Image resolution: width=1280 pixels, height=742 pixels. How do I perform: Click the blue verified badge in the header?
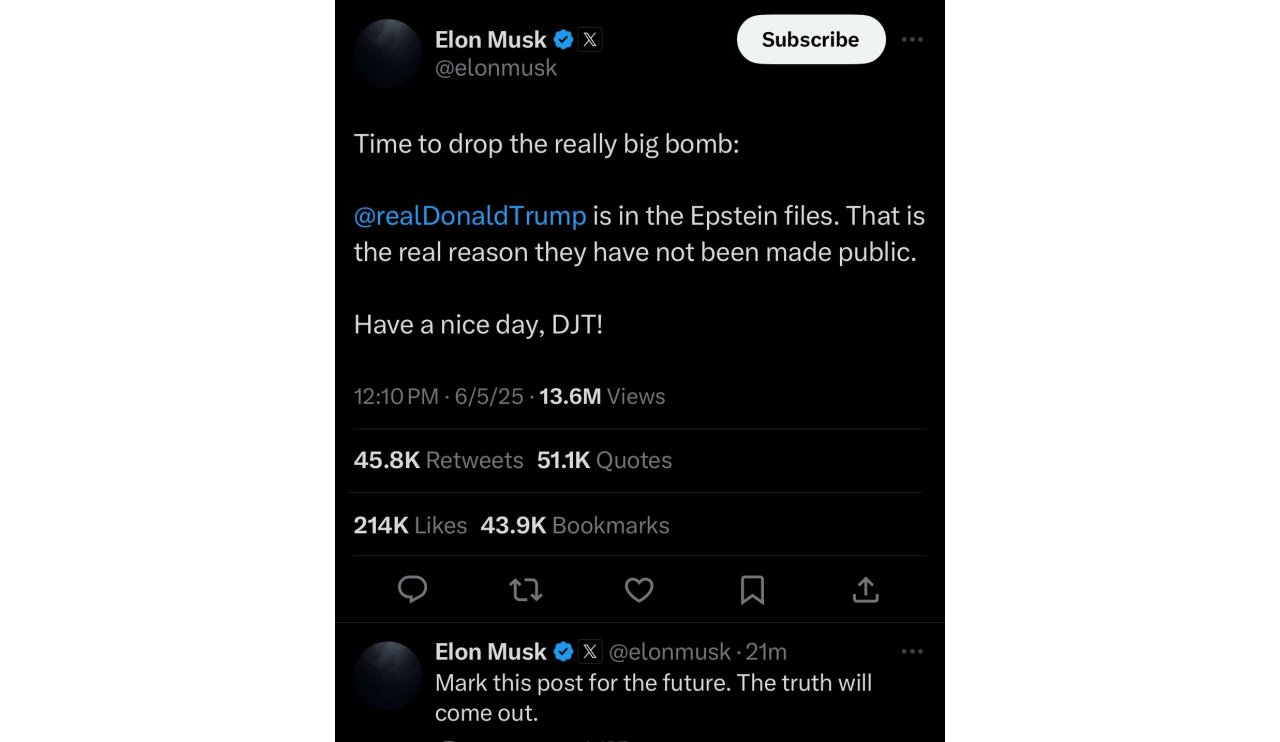pyautogui.click(x=564, y=40)
